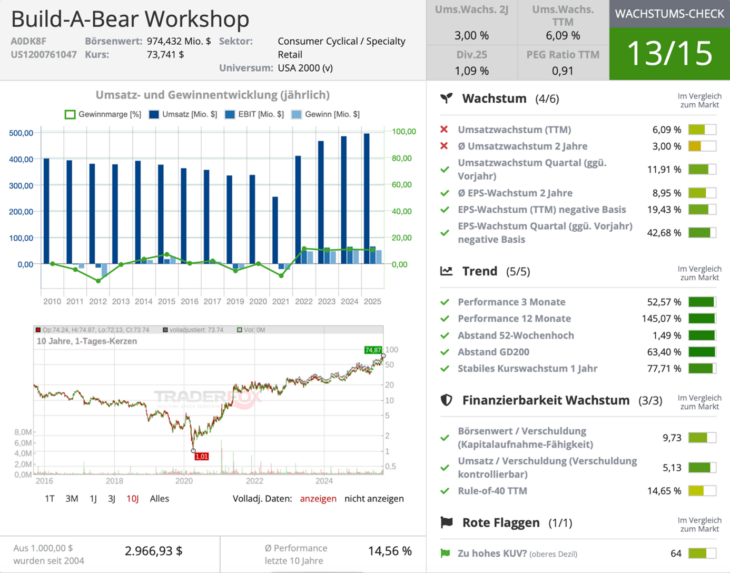Image resolution: width=730 pixels, height=573 pixels.
Task: Click checkmark beside Performance 3 Monate
Action: click(x=445, y=302)
